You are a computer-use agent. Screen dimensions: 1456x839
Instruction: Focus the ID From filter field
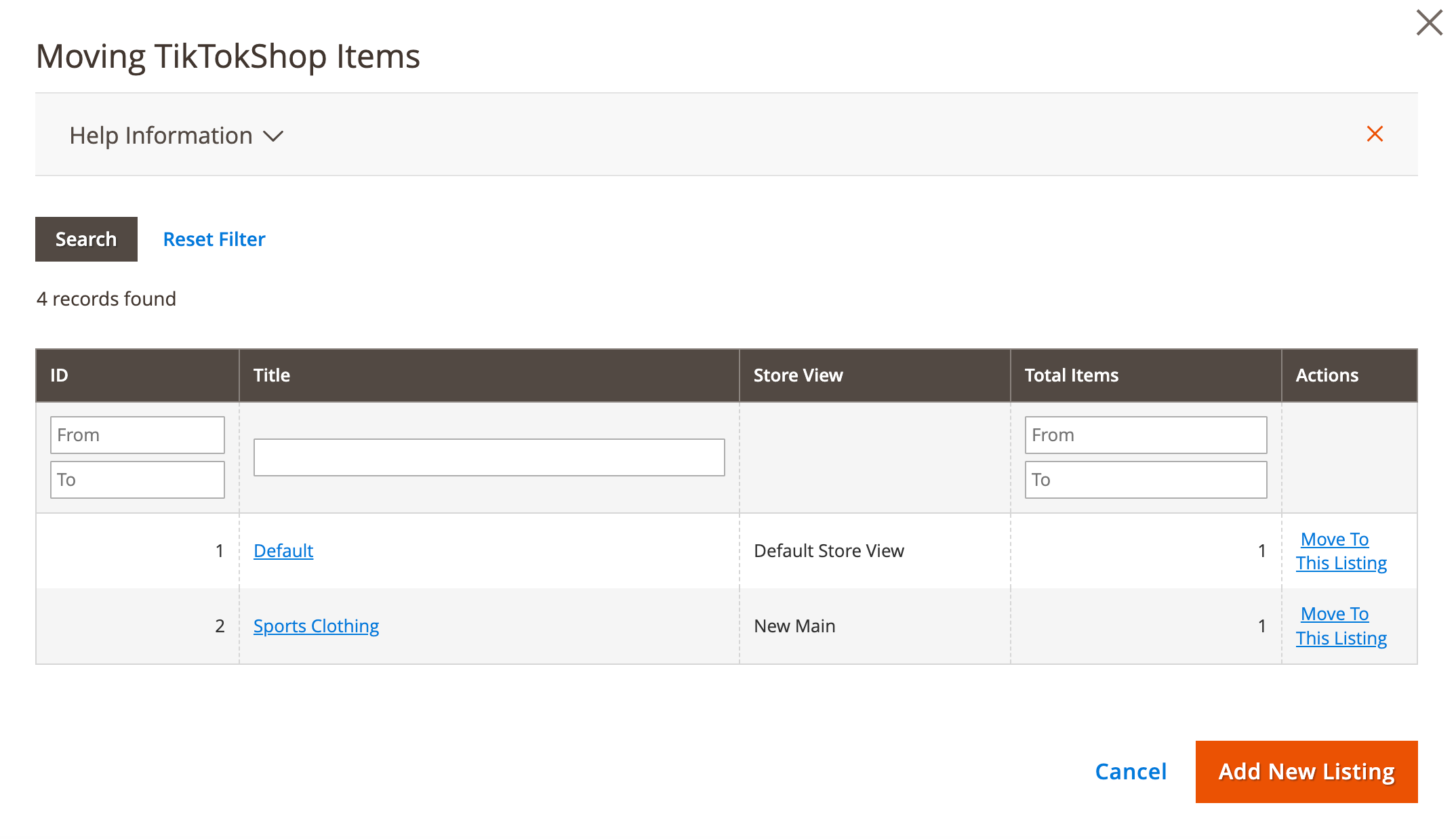(x=137, y=434)
